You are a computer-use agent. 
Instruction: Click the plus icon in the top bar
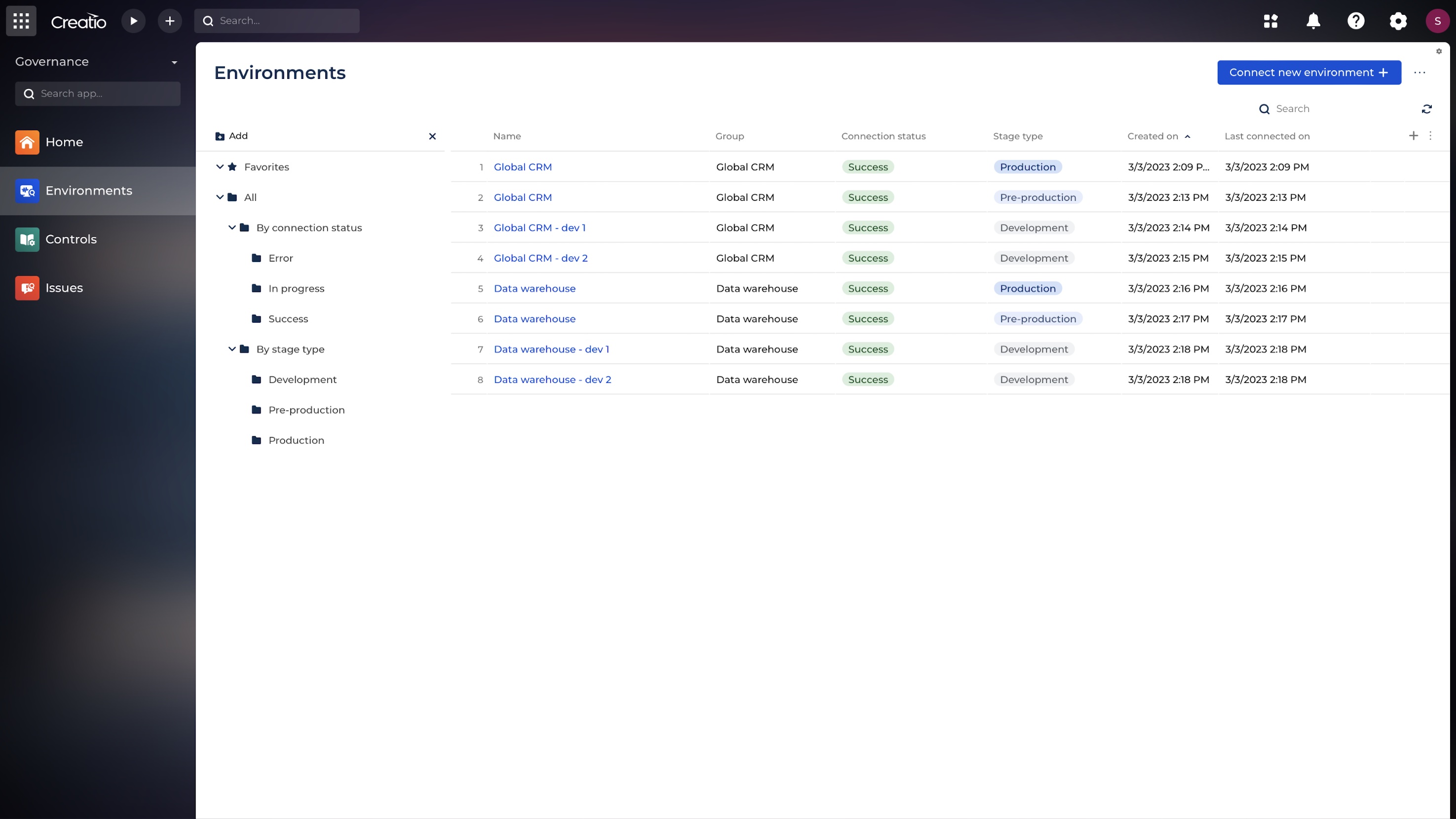pyautogui.click(x=170, y=21)
